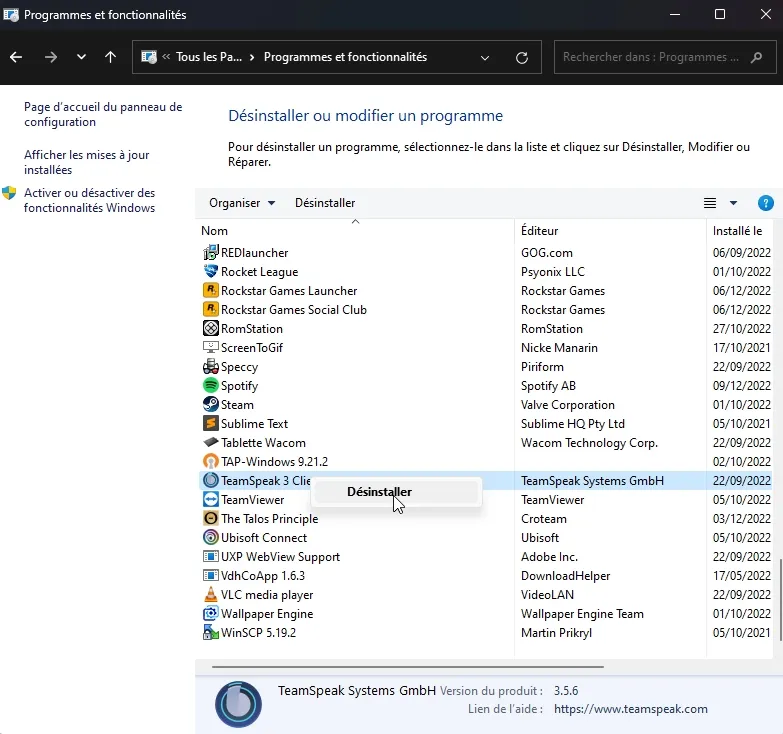Expand recent locations chevron near navigation arrows

(x=81, y=58)
